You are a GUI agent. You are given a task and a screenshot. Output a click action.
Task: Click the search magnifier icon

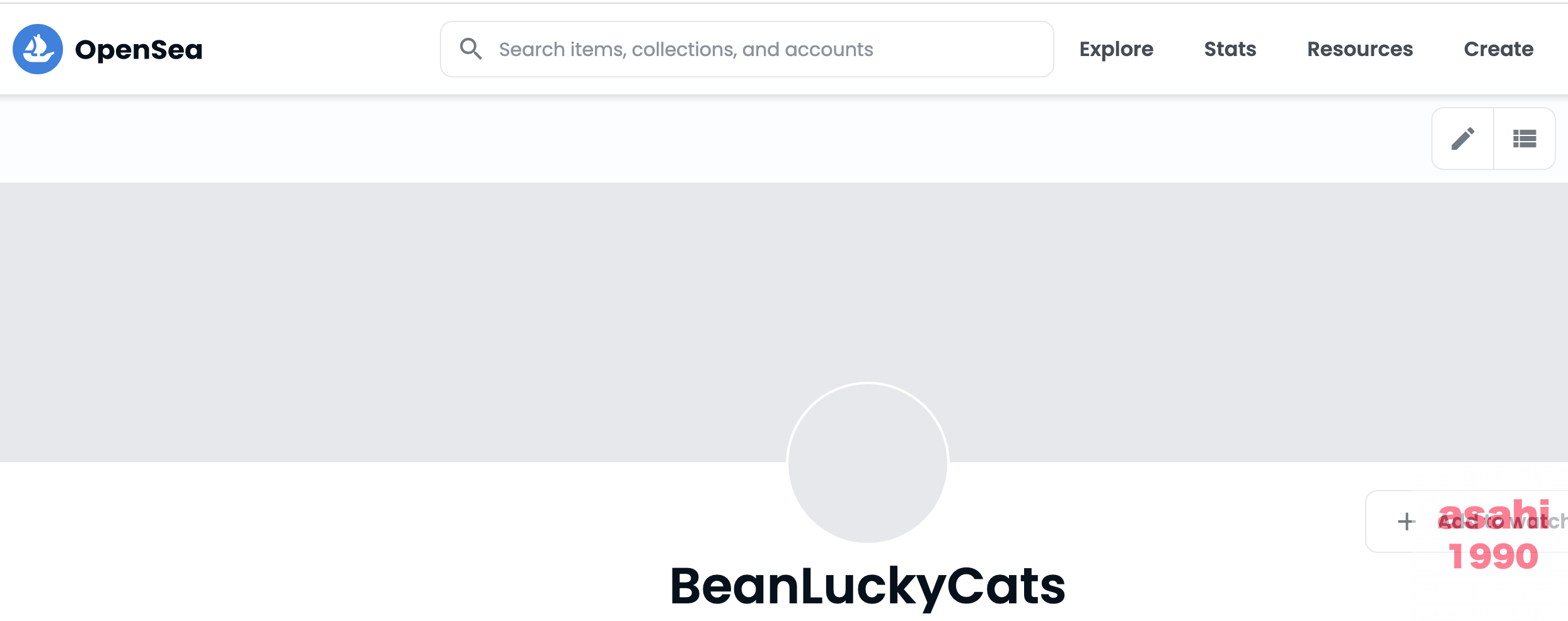tap(471, 48)
